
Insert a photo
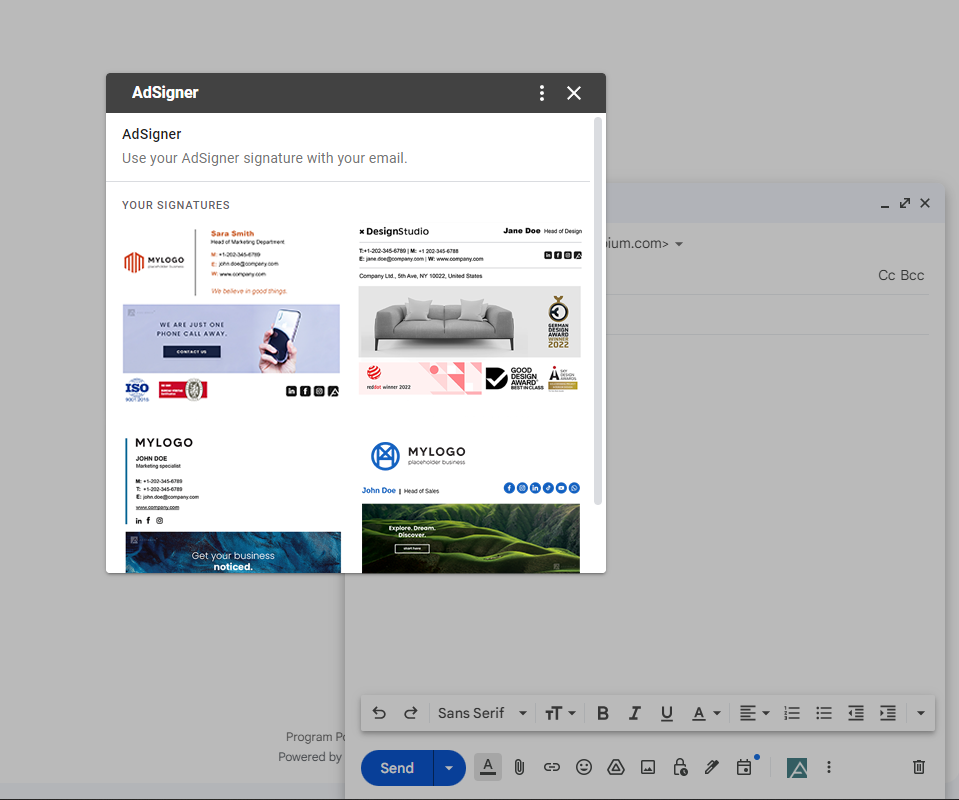pyautogui.click(x=648, y=767)
